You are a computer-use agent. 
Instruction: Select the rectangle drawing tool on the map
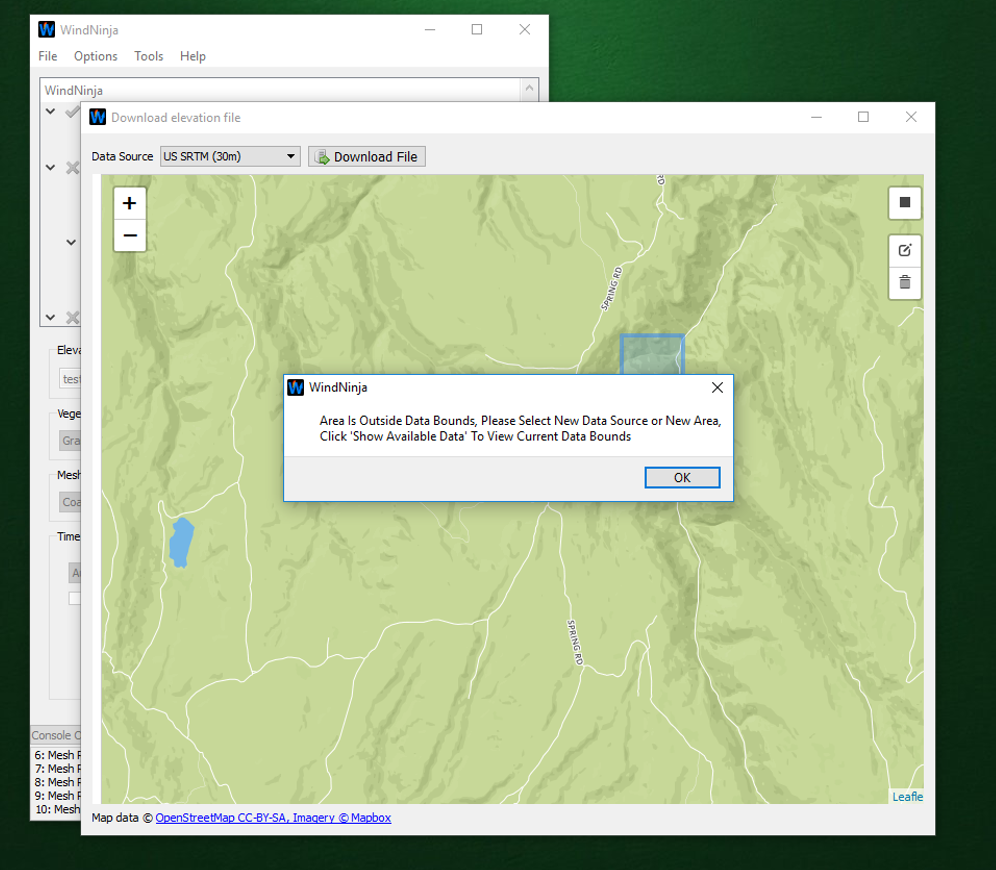[905, 203]
